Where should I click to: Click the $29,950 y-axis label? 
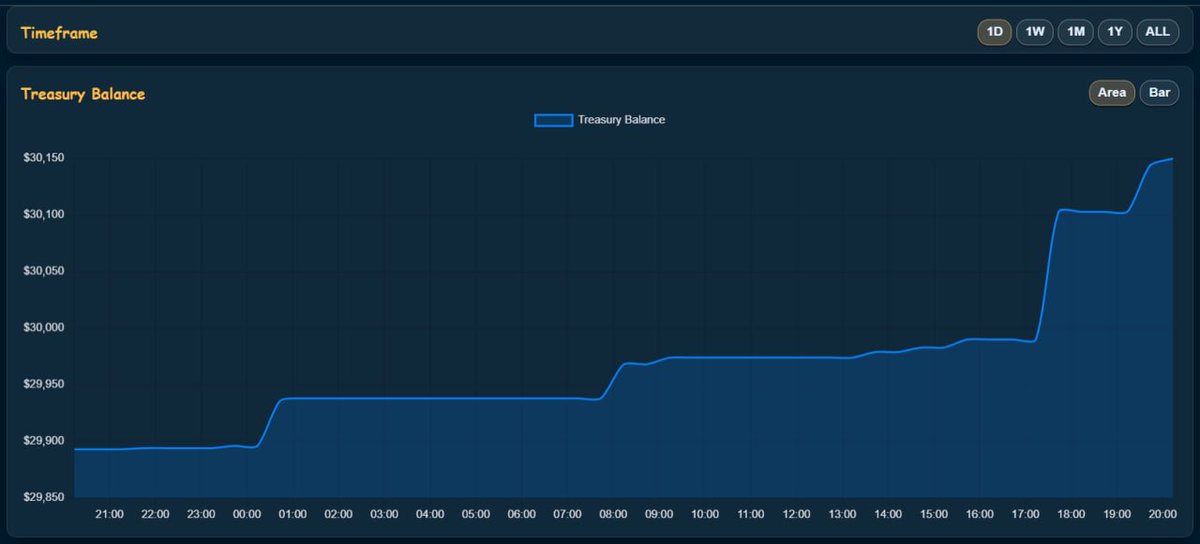coord(43,384)
